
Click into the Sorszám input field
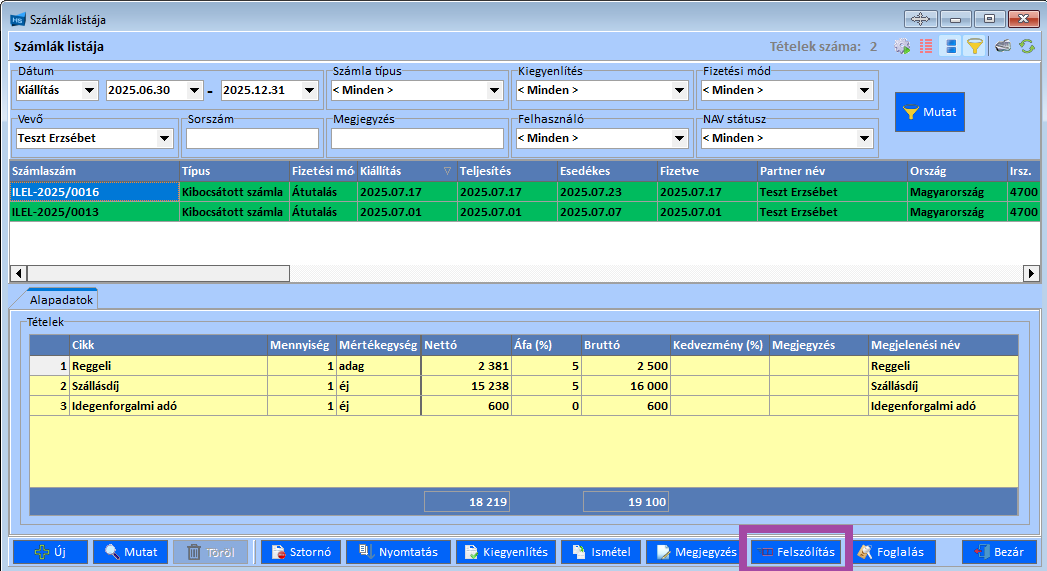click(252, 138)
